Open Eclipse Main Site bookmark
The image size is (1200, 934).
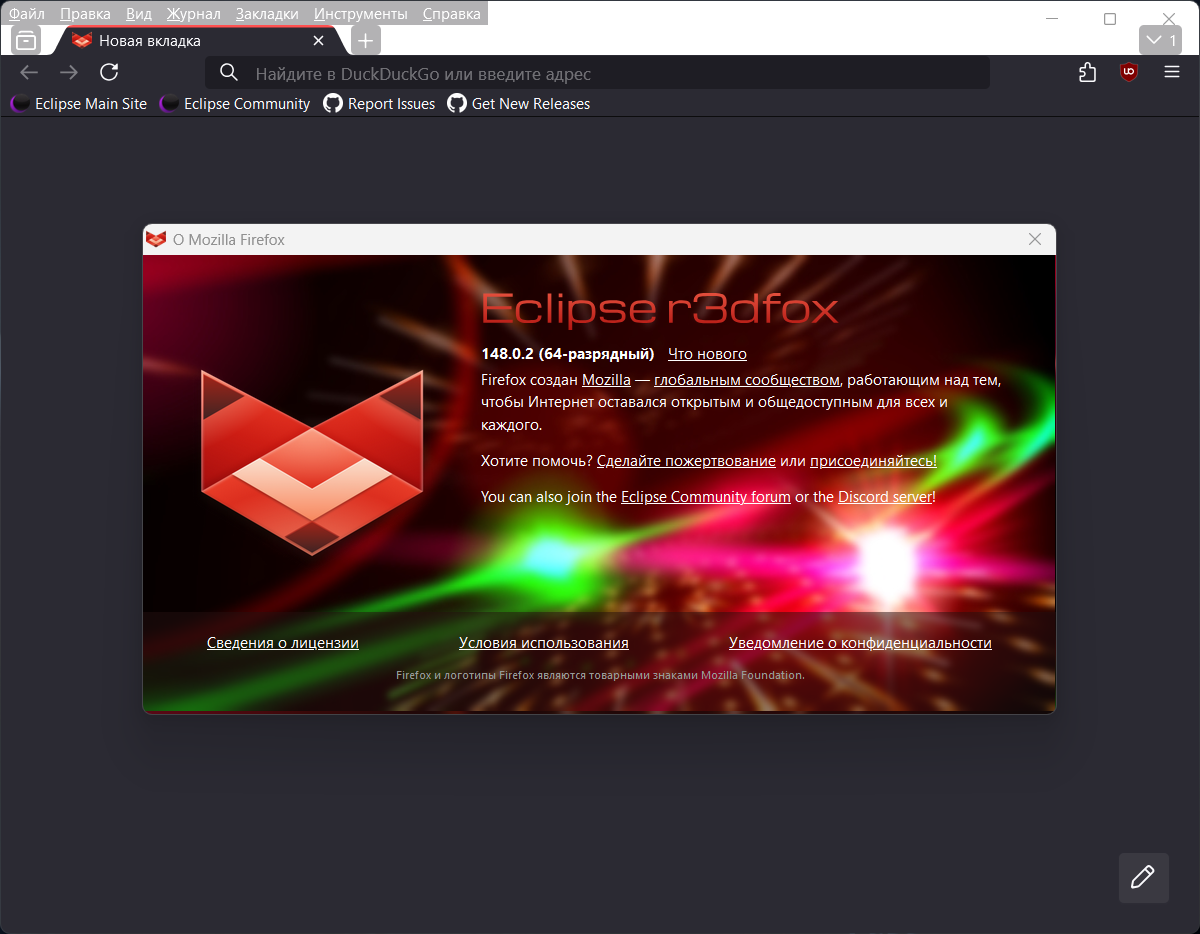(x=79, y=104)
